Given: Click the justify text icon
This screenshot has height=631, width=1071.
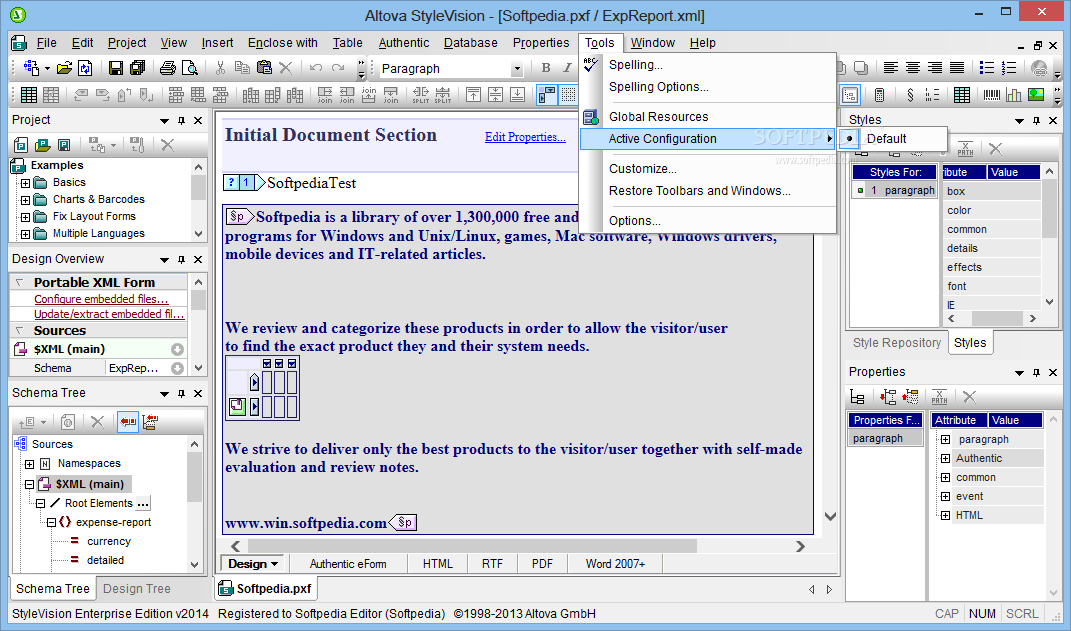Looking at the screenshot, I should (957, 68).
